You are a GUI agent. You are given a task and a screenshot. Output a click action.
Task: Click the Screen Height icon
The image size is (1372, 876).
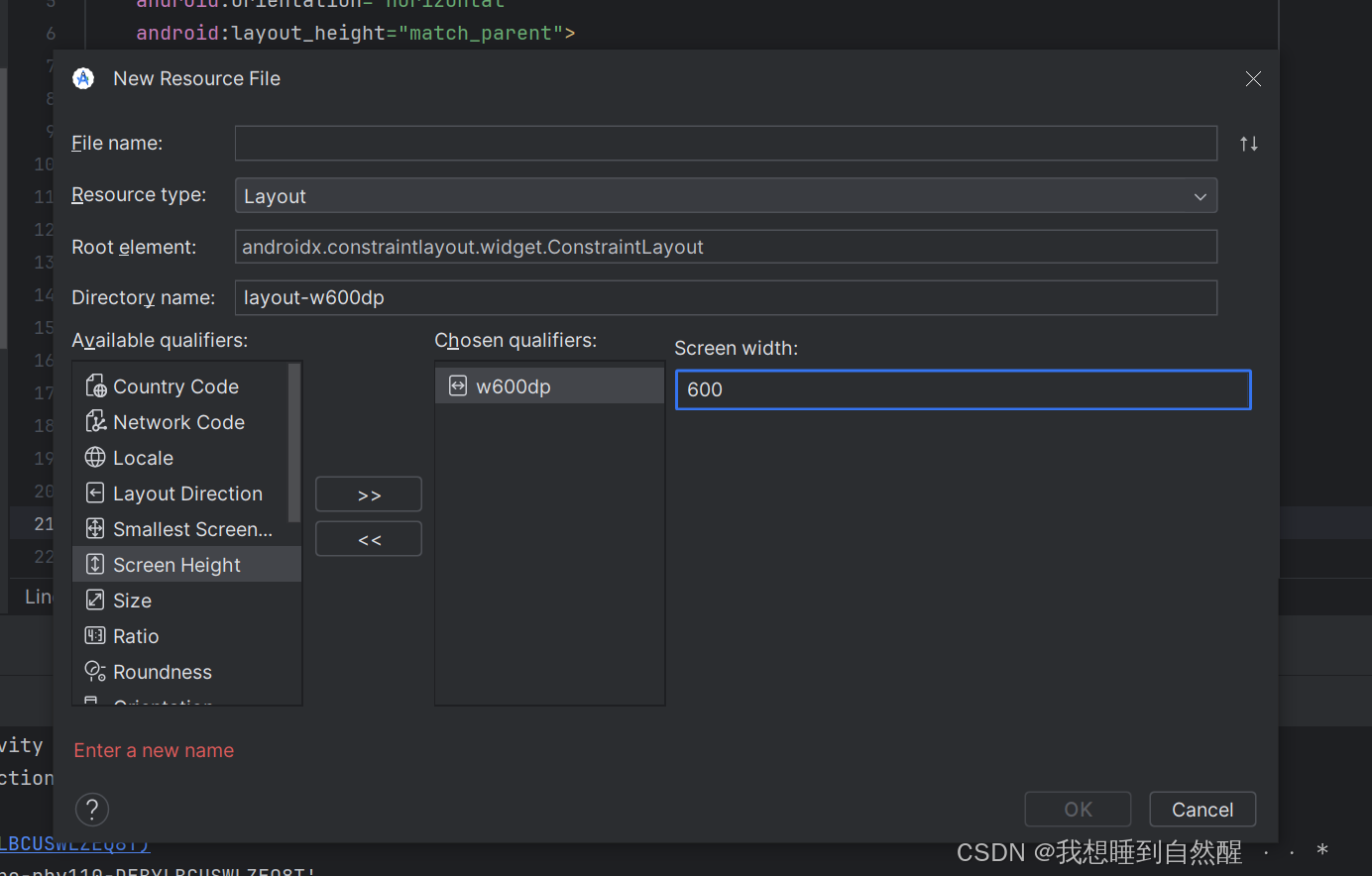tap(95, 564)
